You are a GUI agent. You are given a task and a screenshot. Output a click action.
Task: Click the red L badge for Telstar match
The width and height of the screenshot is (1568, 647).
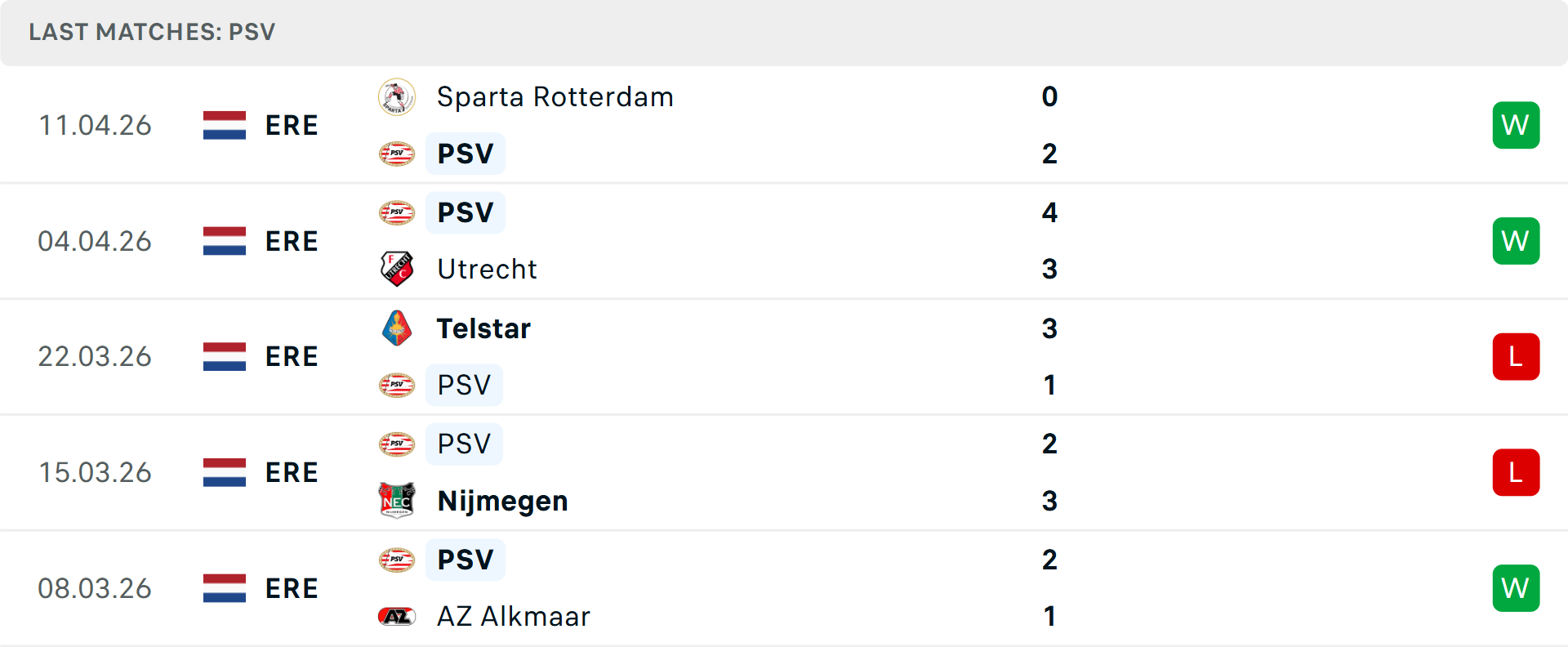pyautogui.click(x=1516, y=357)
